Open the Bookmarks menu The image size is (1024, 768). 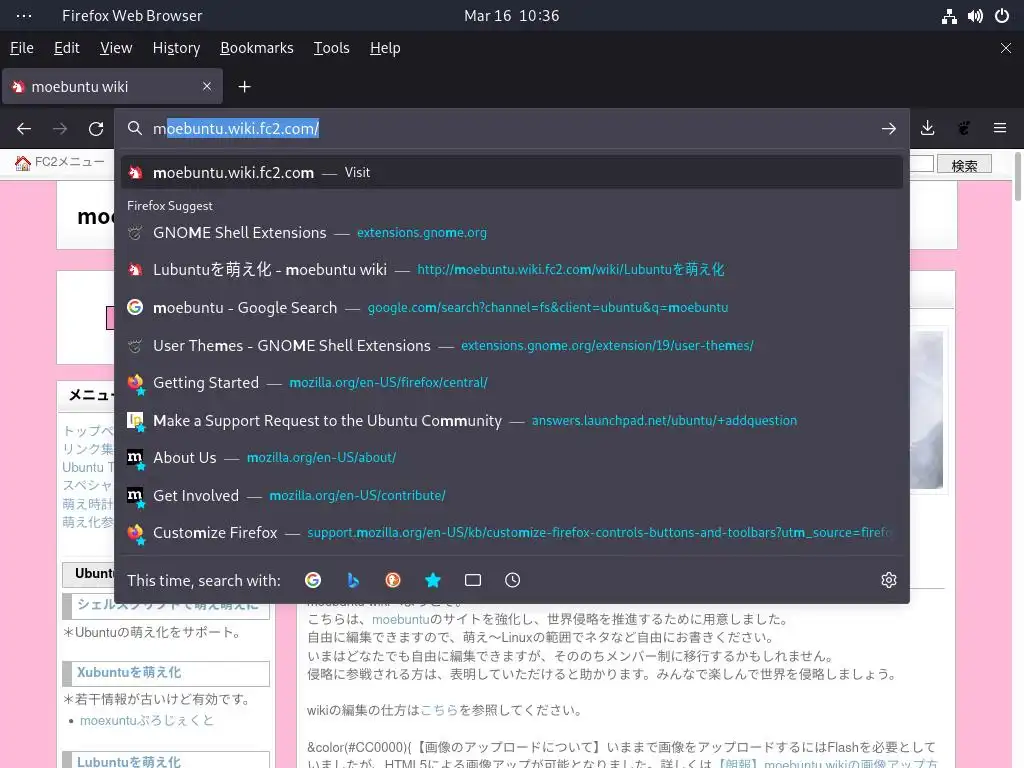click(x=257, y=48)
